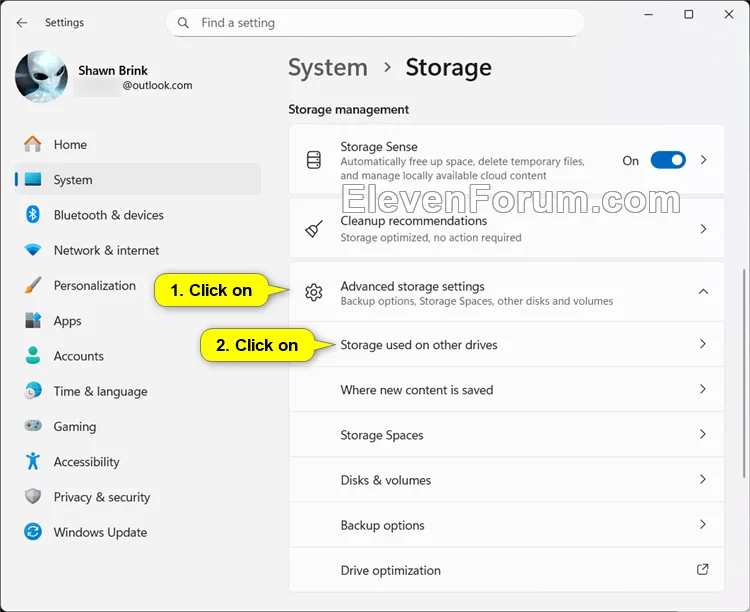The image size is (750, 612).
Task: Maximize the Settings window
Action: coord(688,14)
